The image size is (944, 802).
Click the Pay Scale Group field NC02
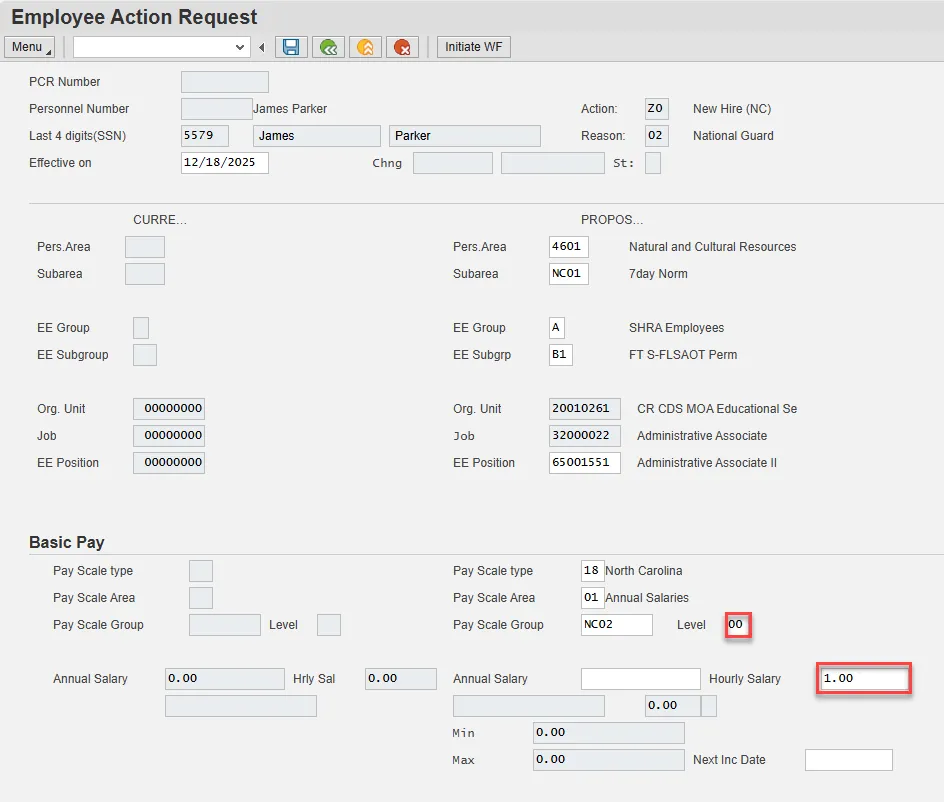(616, 625)
